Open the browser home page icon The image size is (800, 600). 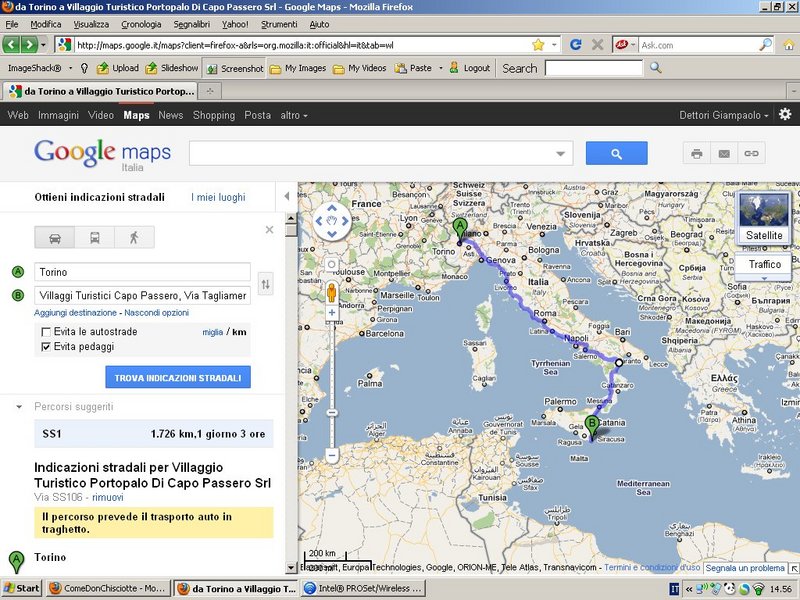coord(789,45)
